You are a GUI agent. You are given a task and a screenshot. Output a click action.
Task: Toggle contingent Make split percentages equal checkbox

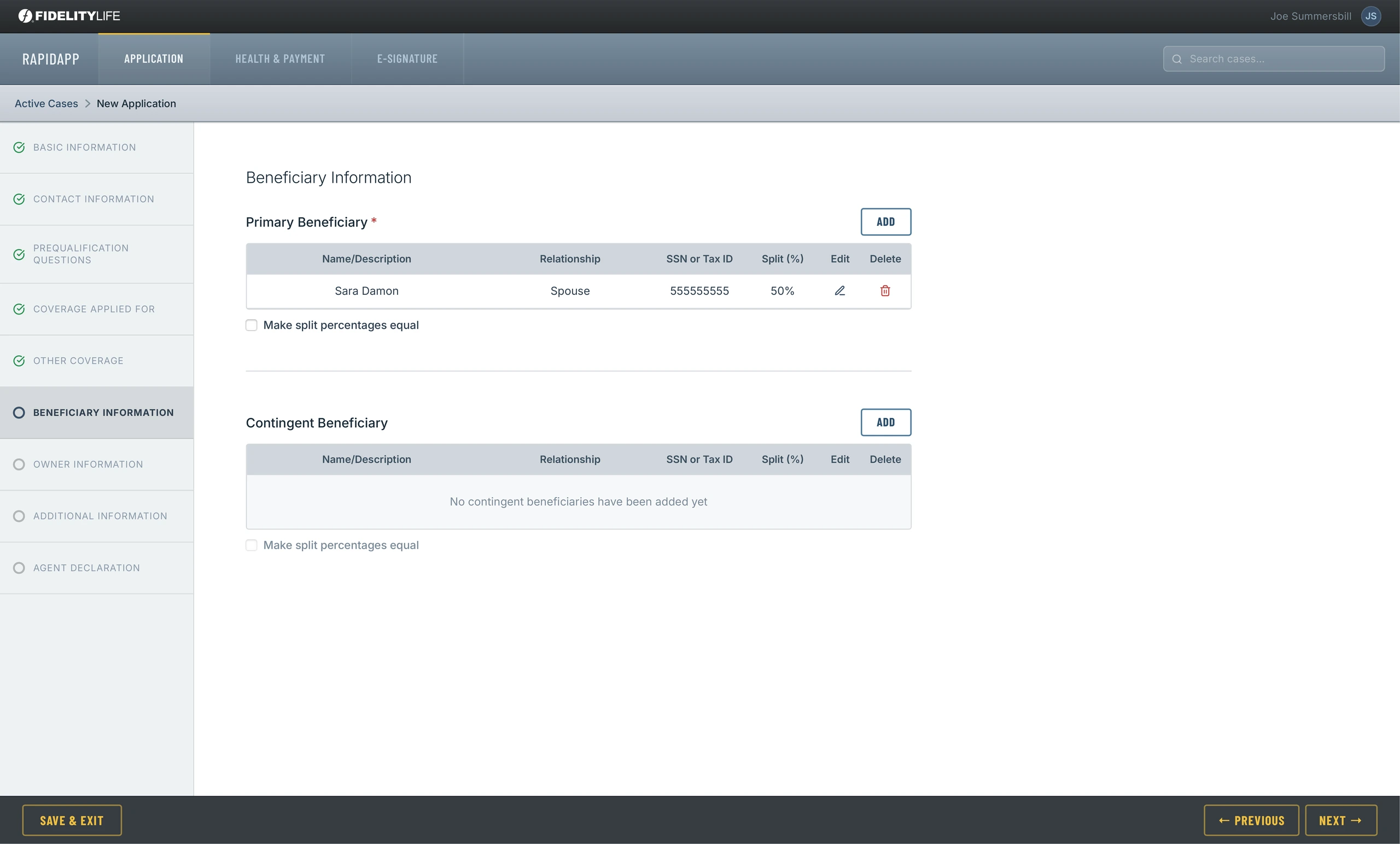251,545
